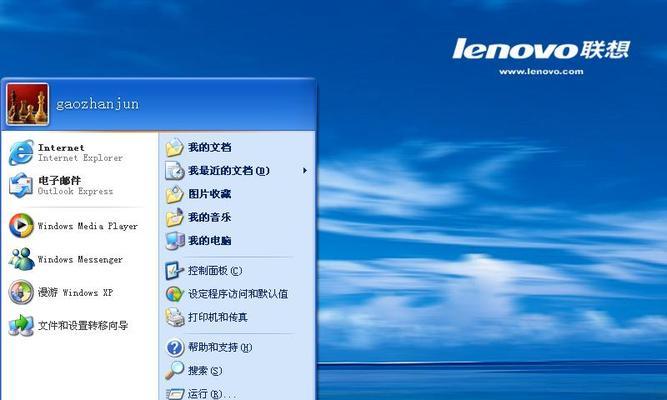Viewport: 667px width, 400px height.
Task: Click the 搜索 magnifier icon
Action: tap(174, 371)
